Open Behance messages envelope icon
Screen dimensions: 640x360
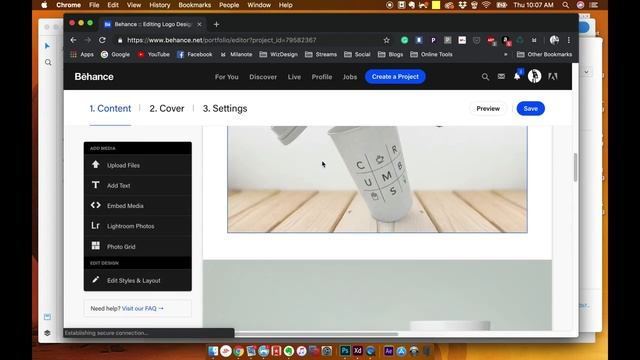pyautogui.click(x=501, y=76)
